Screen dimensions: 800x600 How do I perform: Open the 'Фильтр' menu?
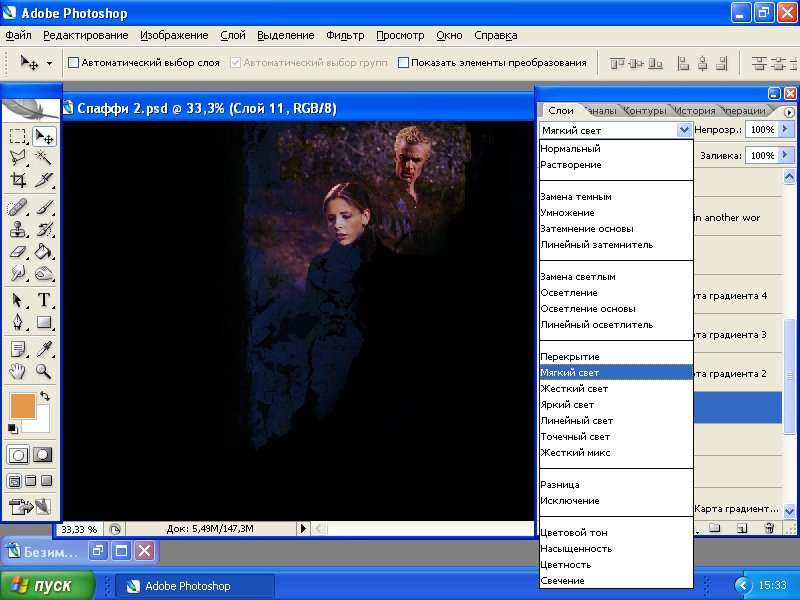345,35
